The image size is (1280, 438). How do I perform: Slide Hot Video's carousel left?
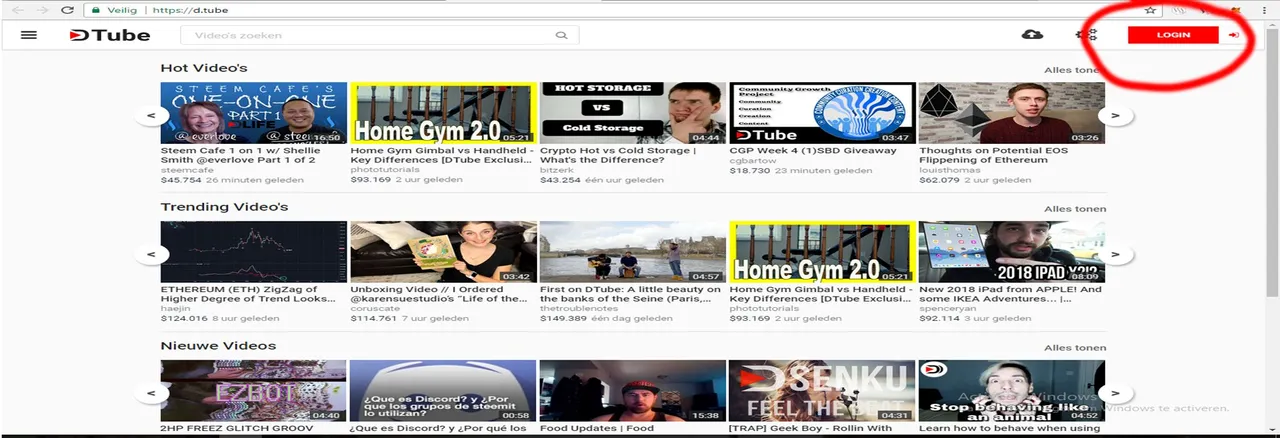point(151,115)
